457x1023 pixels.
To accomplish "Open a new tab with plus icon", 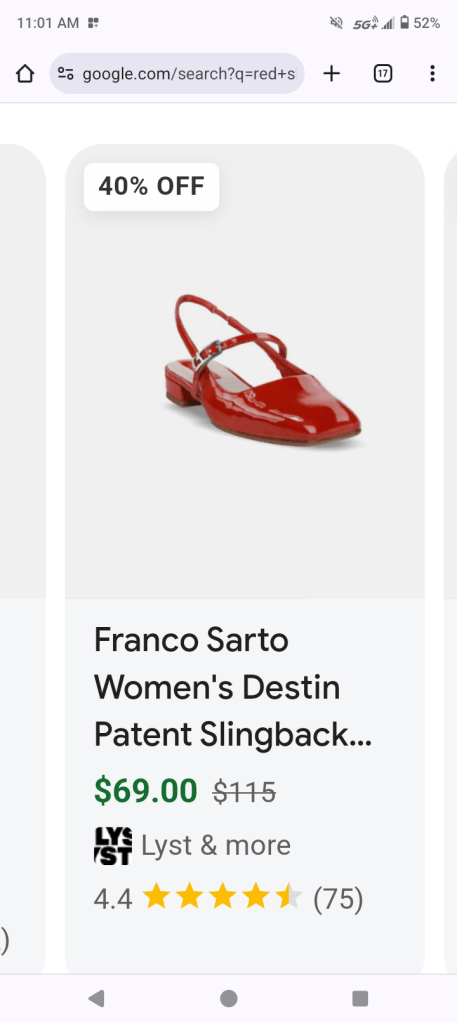I will pyautogui.click(x=332, y=74).
